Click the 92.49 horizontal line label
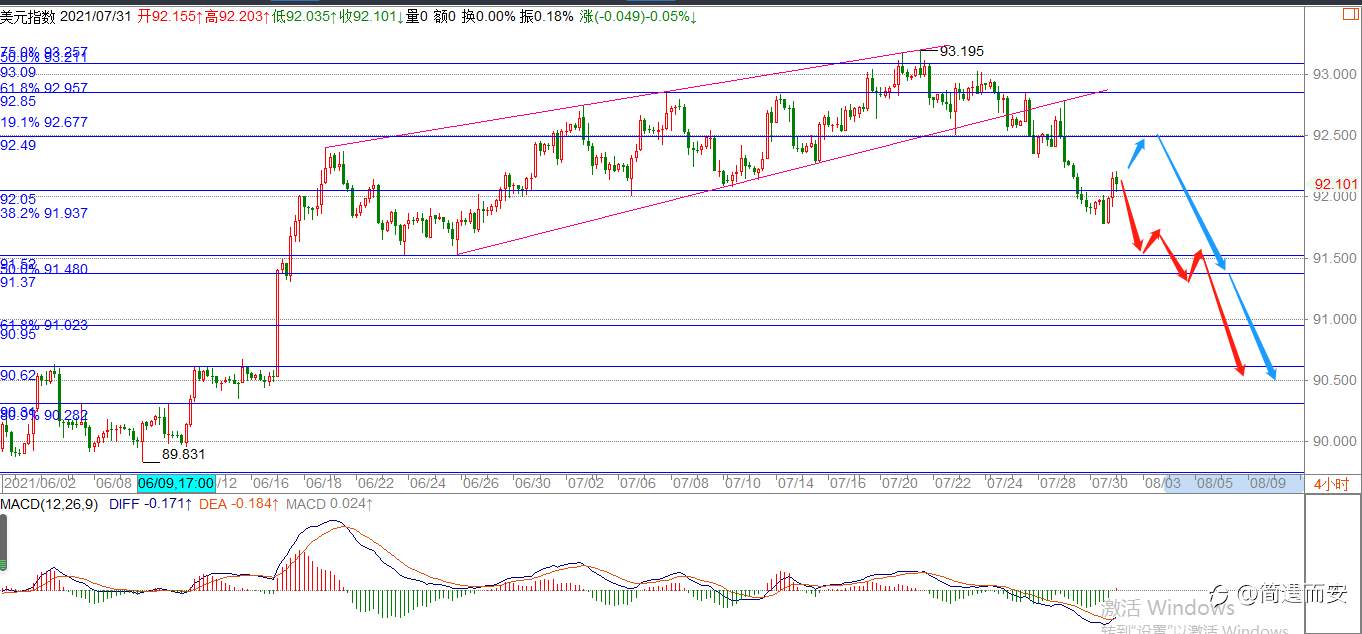 point(18,145)
